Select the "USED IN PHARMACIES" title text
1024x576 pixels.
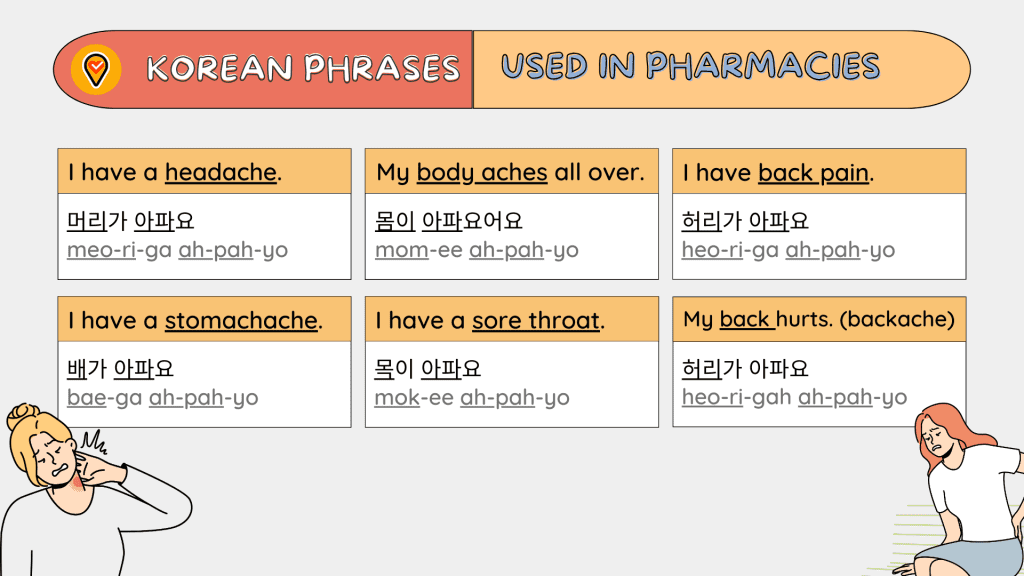click(x=690, y=67)
